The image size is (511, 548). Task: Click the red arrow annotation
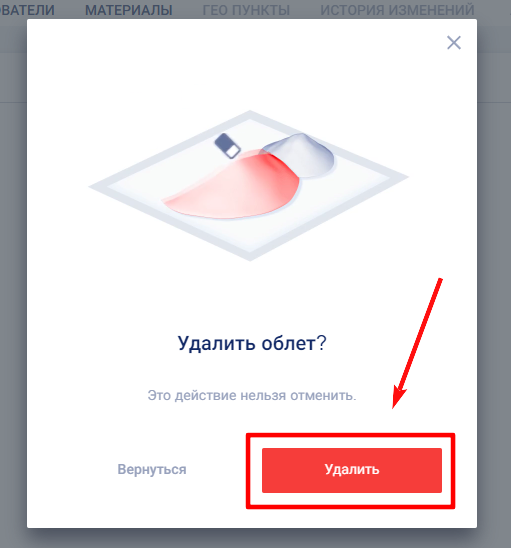pos(417,343)
